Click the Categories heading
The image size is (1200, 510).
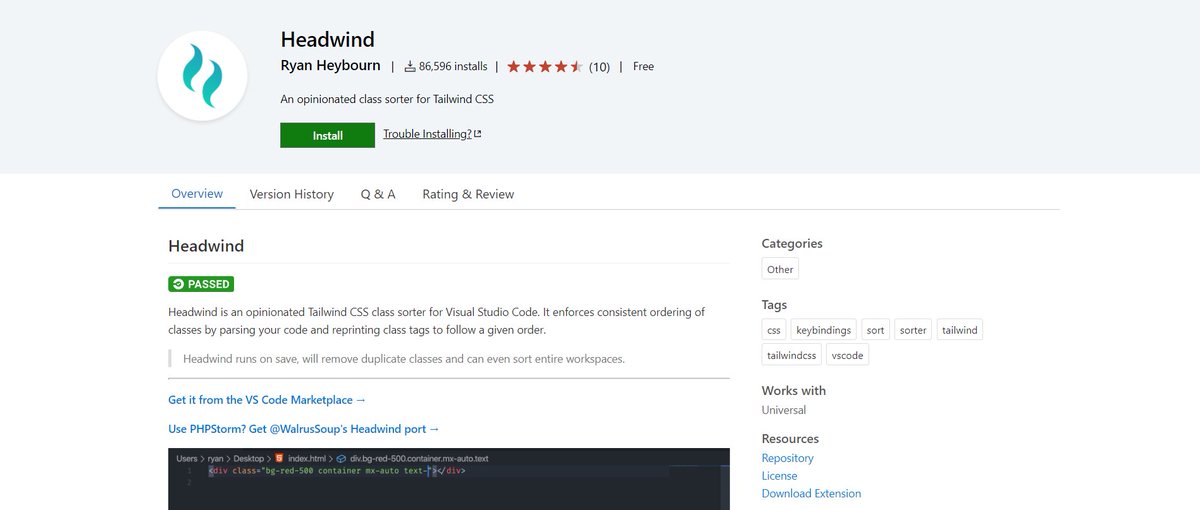792,243
